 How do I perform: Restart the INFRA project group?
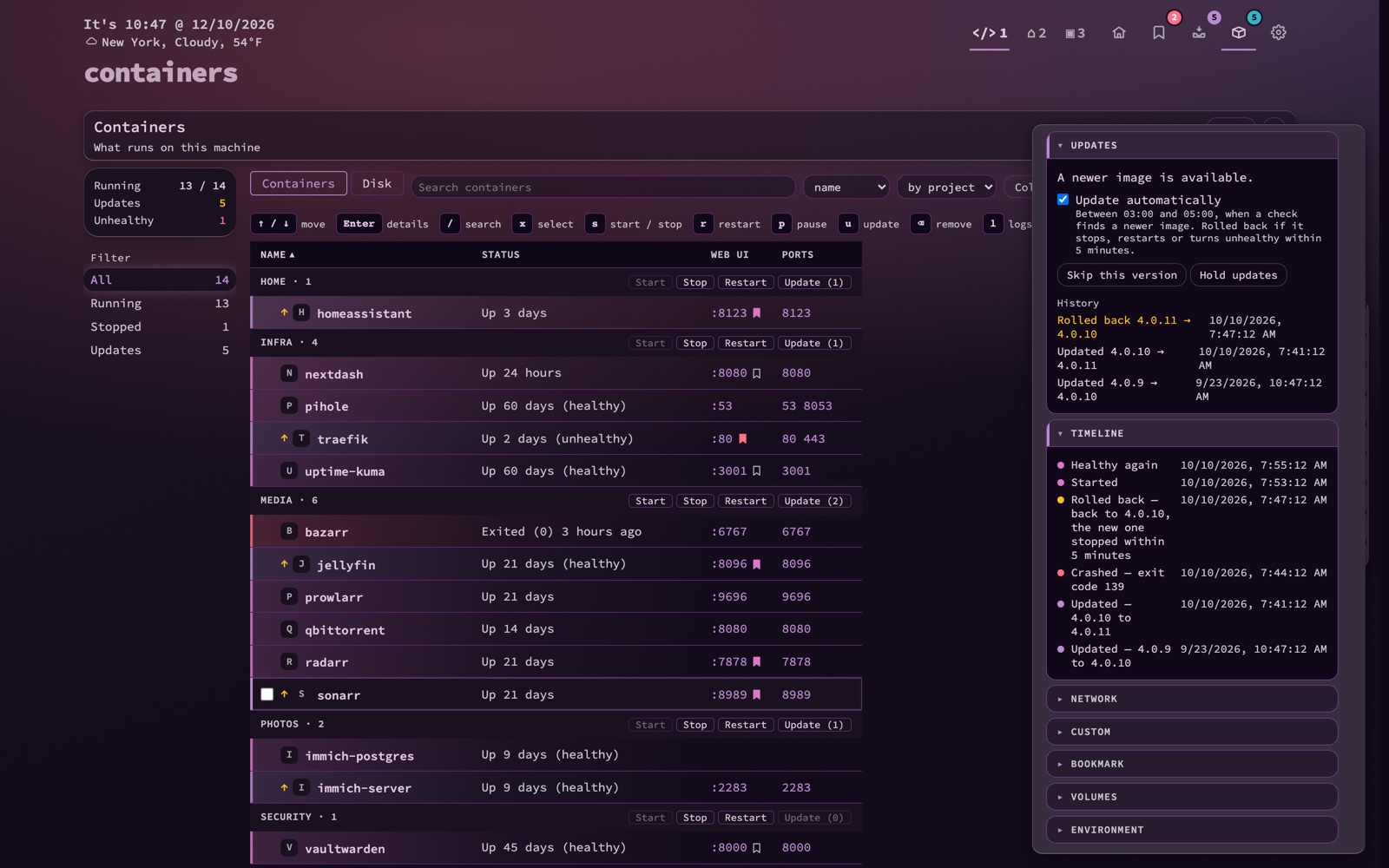(746, 343)
